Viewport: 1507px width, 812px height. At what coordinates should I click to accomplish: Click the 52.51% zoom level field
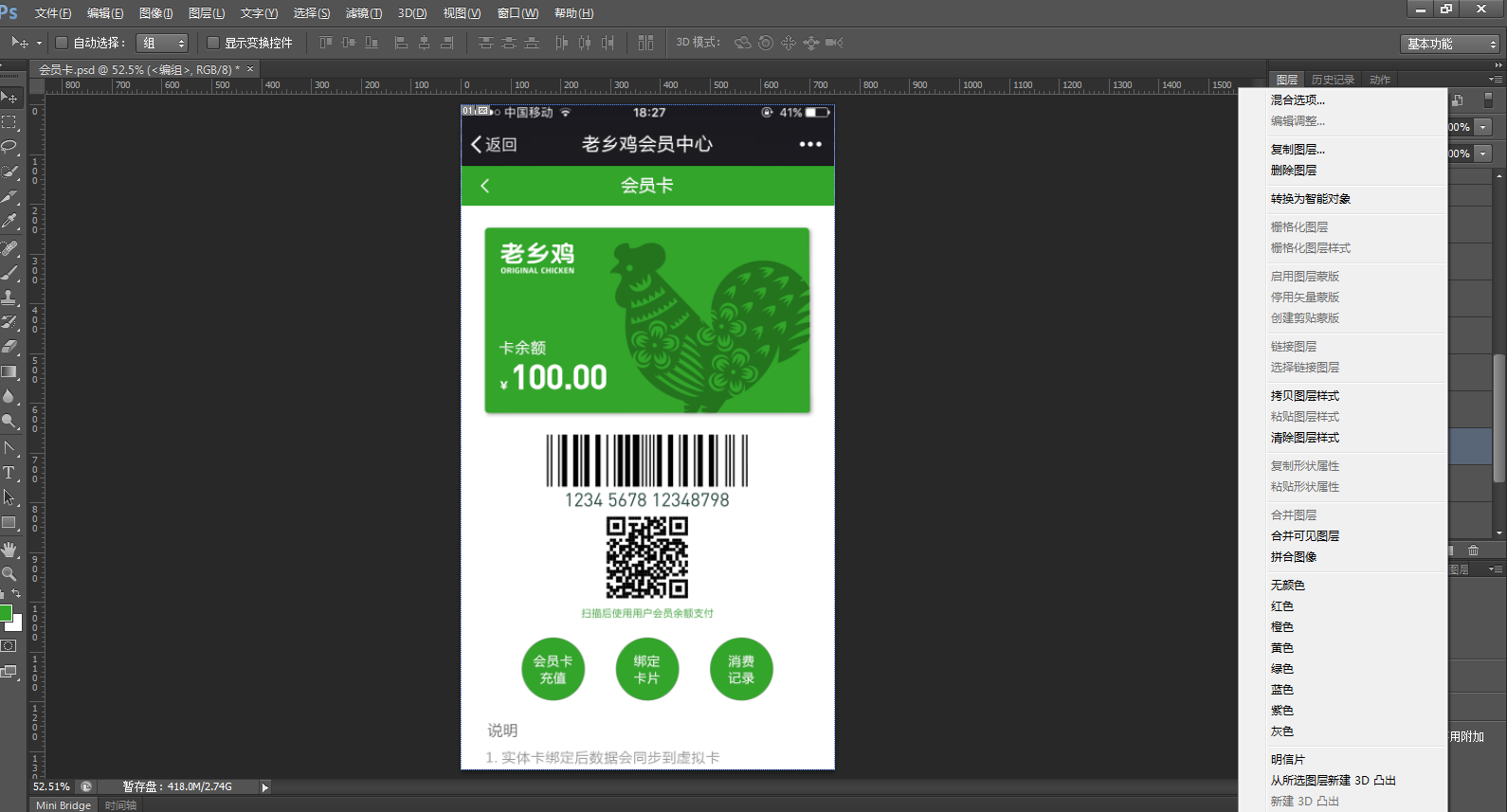[51, 786]
